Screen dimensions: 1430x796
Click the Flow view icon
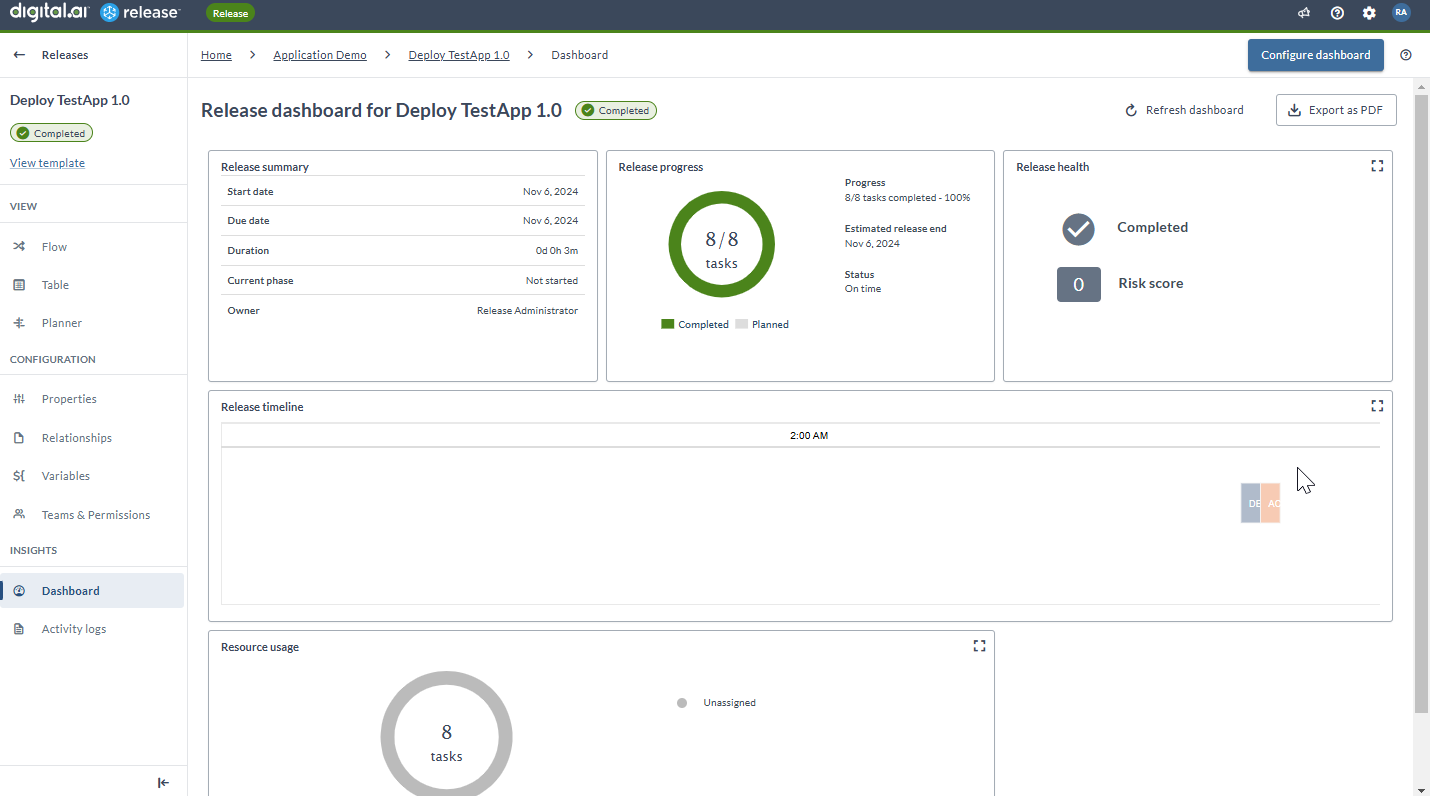[19, 247]
